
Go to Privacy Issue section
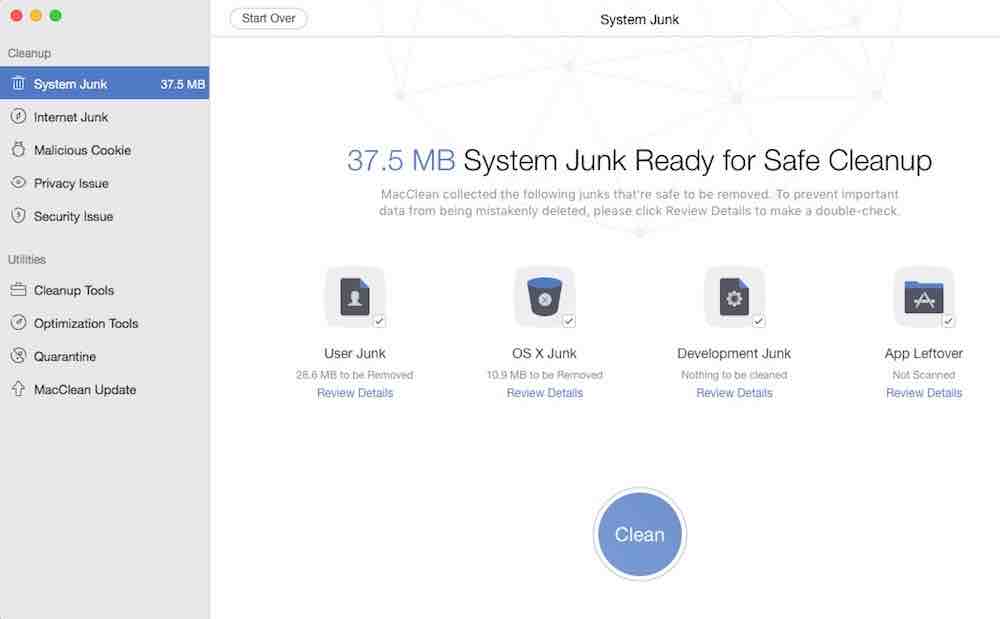coord(105,183)
